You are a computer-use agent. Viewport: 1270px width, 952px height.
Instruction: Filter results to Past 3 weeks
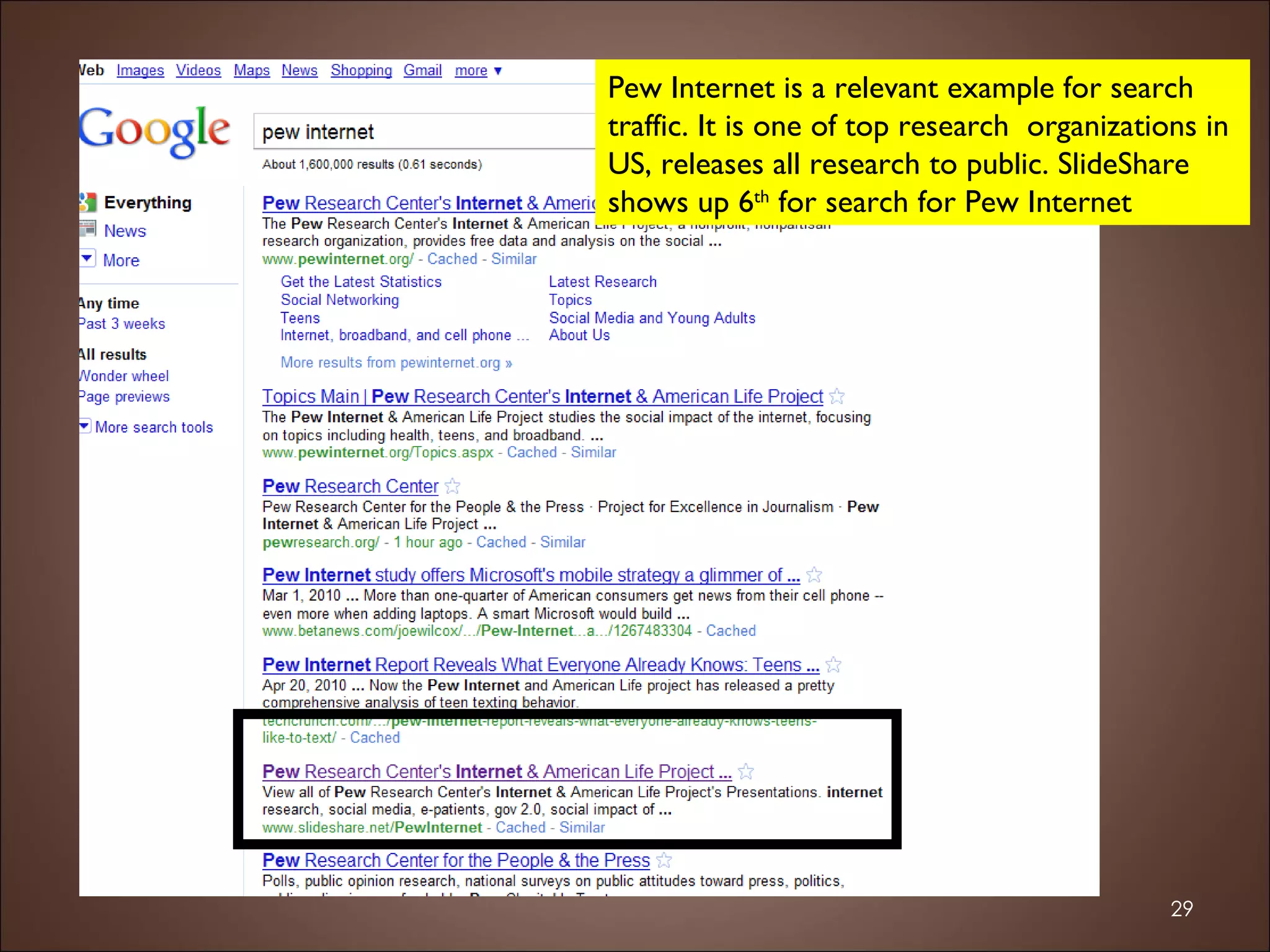[122, 324]
